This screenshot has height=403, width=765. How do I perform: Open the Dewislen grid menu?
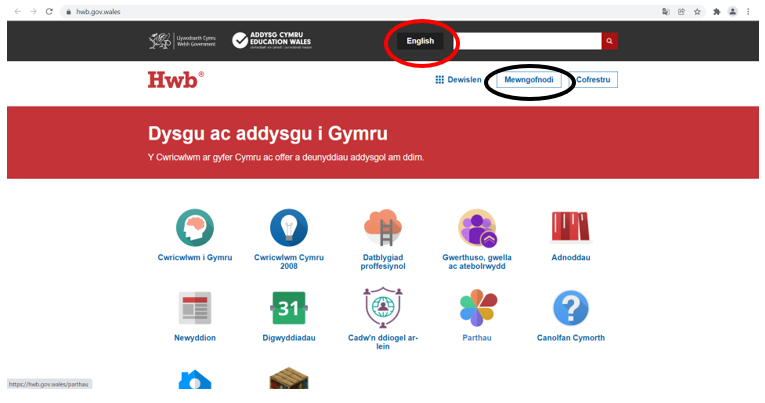[458, 80]
